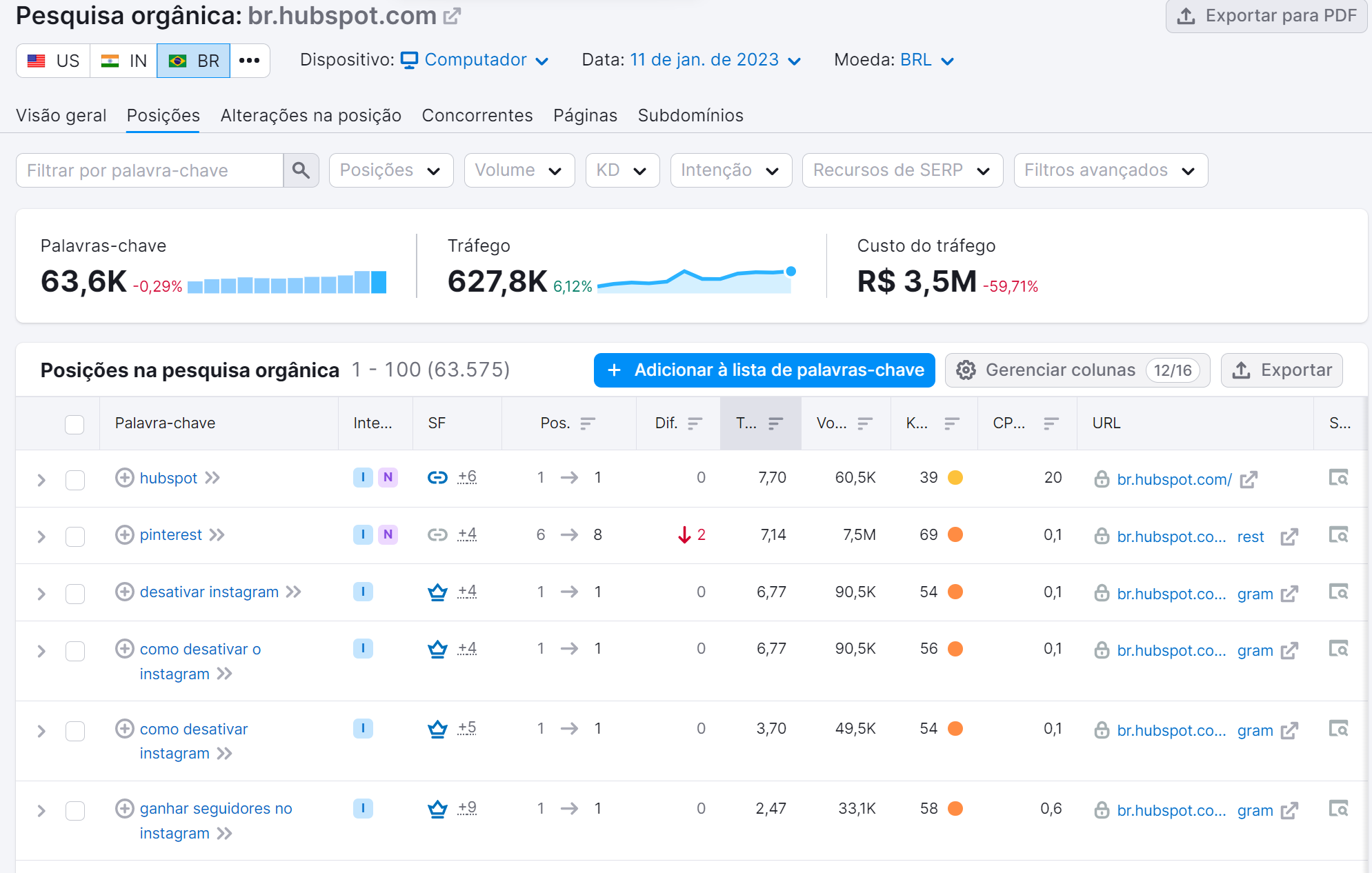Open the Posições filter dropdown
Viewport: 1372px width, 873px height.
(391, 170)
